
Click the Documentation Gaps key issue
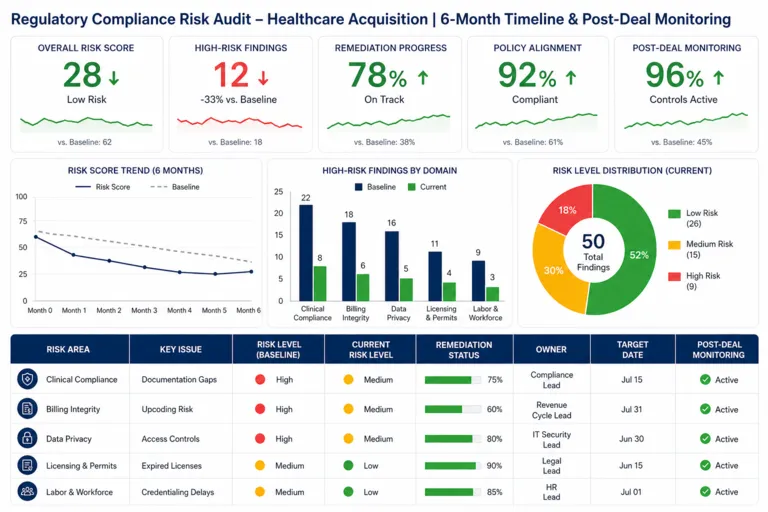pyautogui.click(x=179, y=380)
